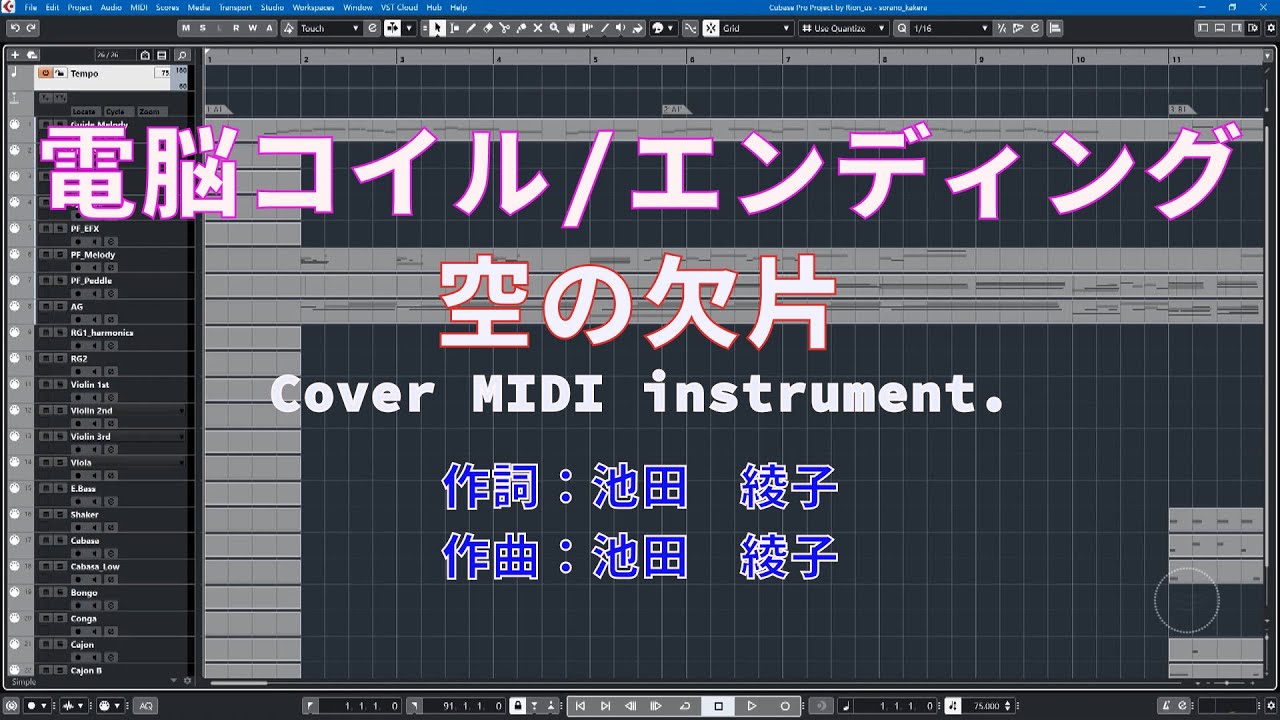Pick the Draw pencil tool

click(470, 28)
